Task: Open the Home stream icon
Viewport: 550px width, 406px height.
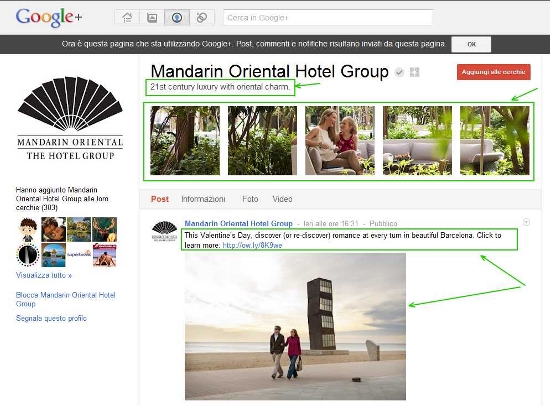Action: (x=127, y=18)
